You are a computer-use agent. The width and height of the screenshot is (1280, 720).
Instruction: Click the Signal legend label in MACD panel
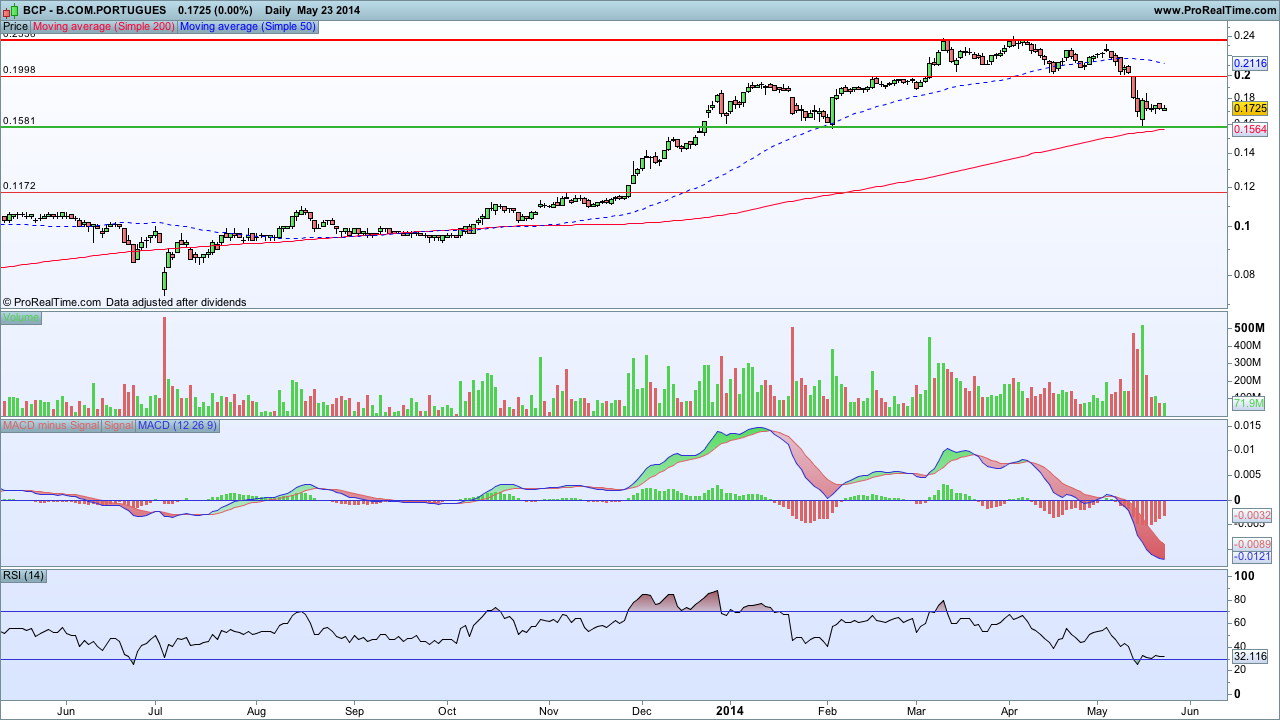click(x=119, y=426)
